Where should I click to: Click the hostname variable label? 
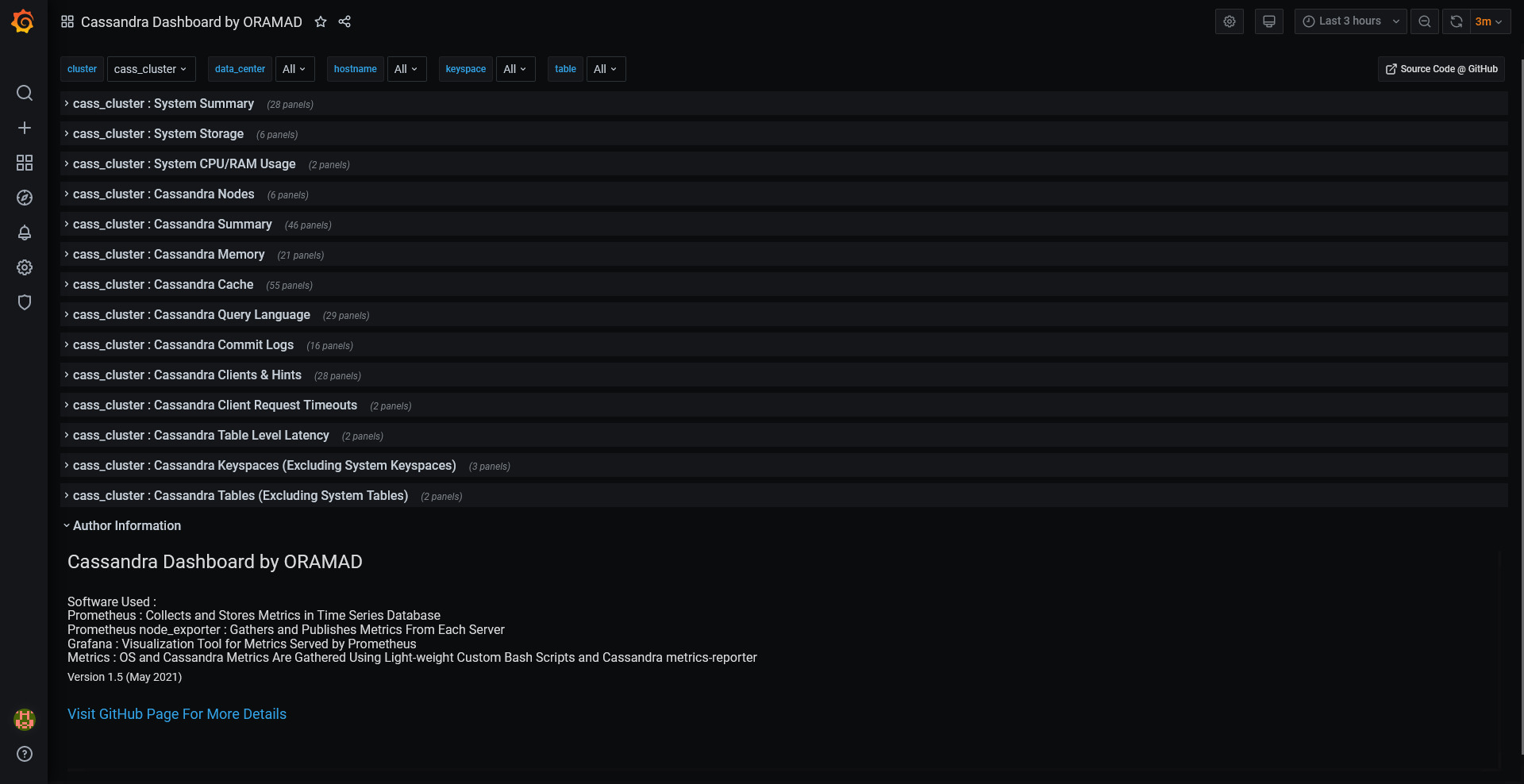coord(356,69)
